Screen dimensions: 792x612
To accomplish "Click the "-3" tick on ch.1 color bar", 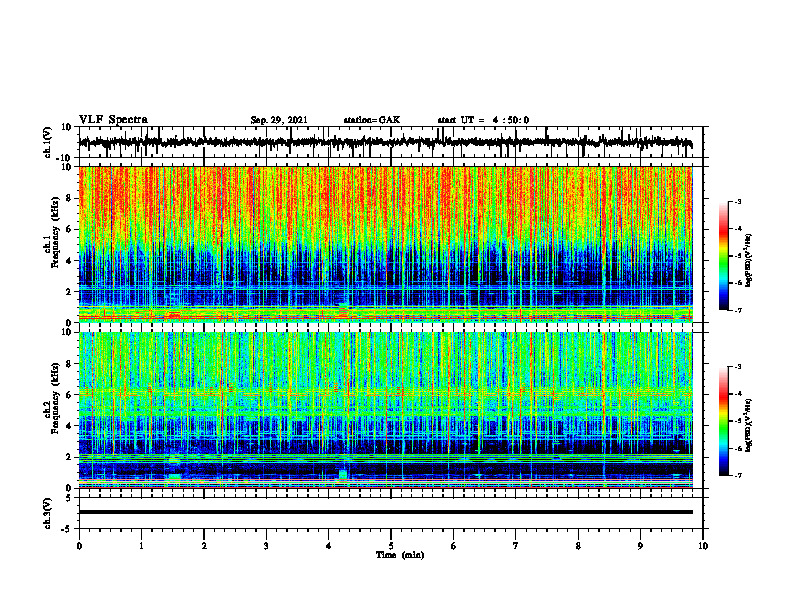I will tap(737, 201).
